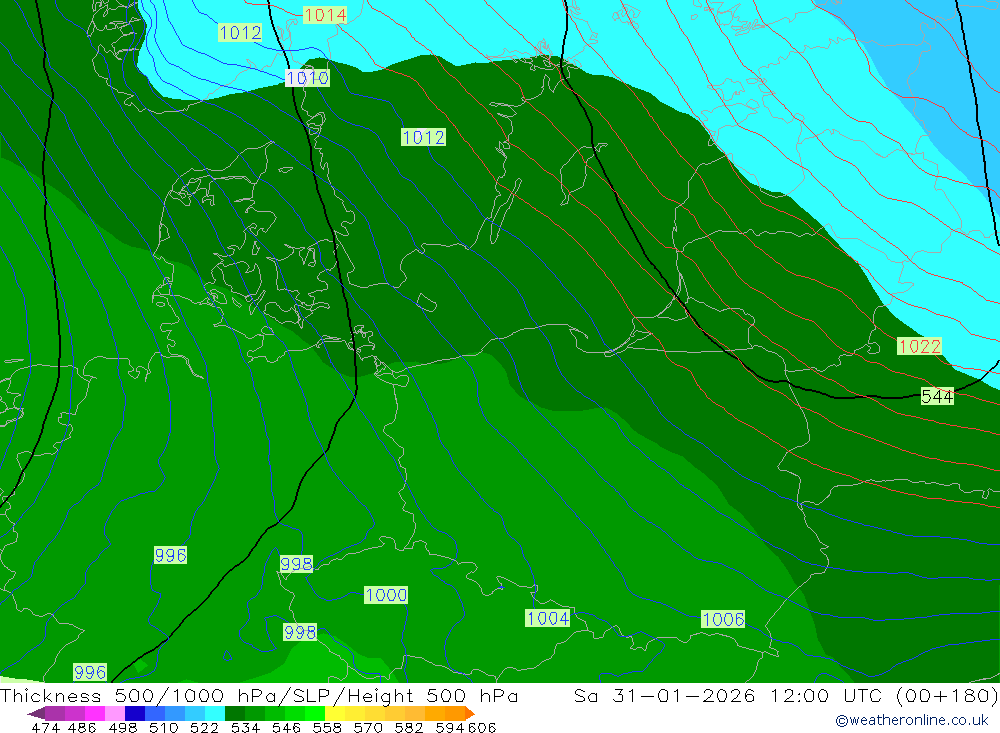
Task: Click the 510 legend value
Action: click(163, 727)
